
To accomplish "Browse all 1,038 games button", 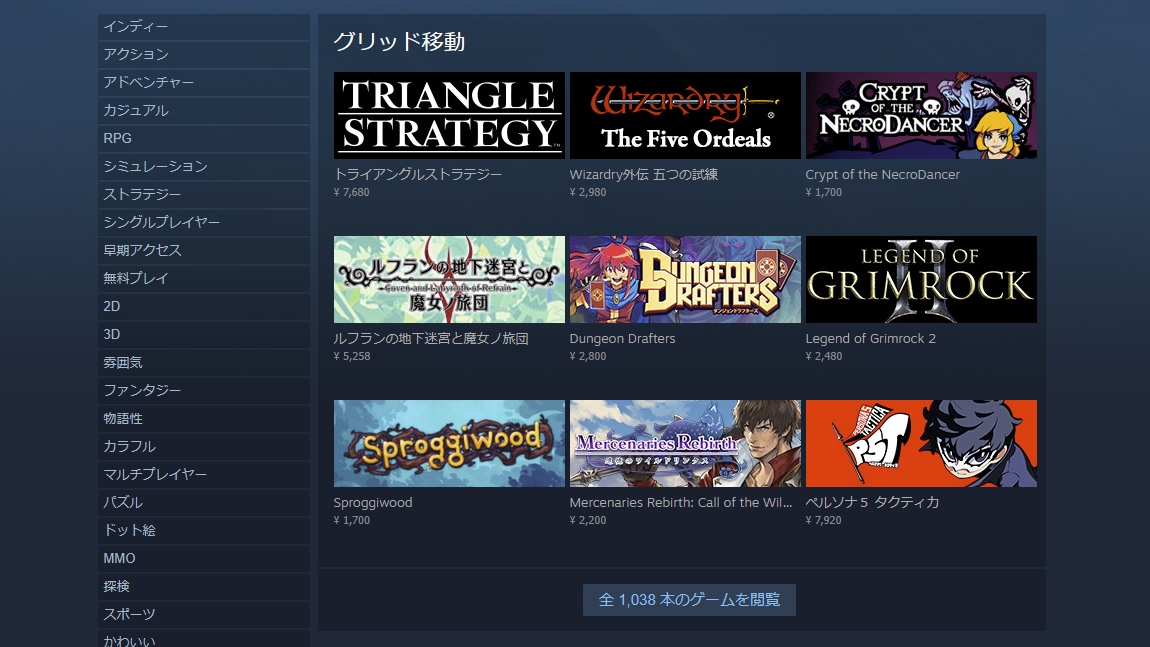I will (x=689, y=600).
